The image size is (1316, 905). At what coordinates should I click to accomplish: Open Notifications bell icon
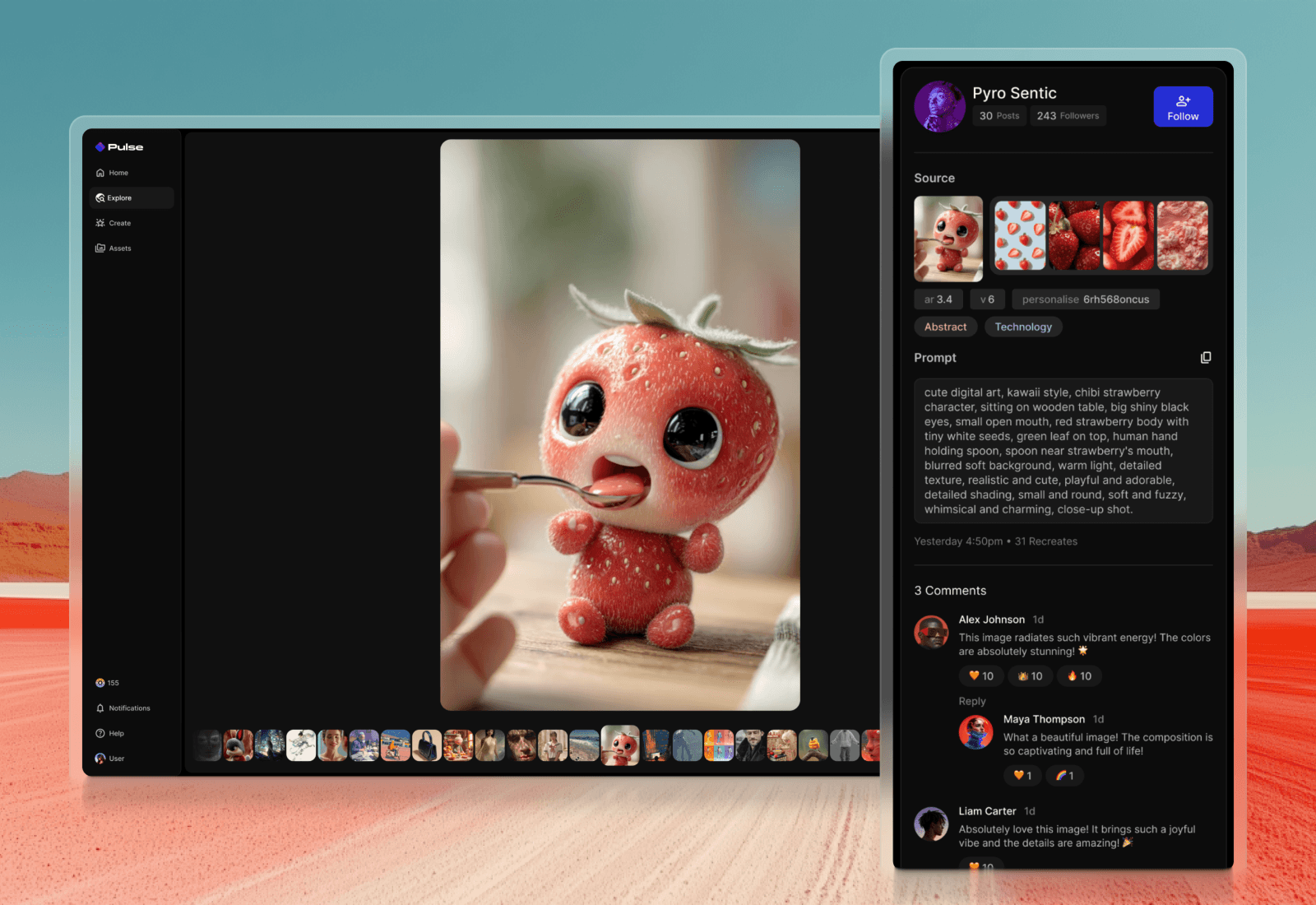(100, 708)
